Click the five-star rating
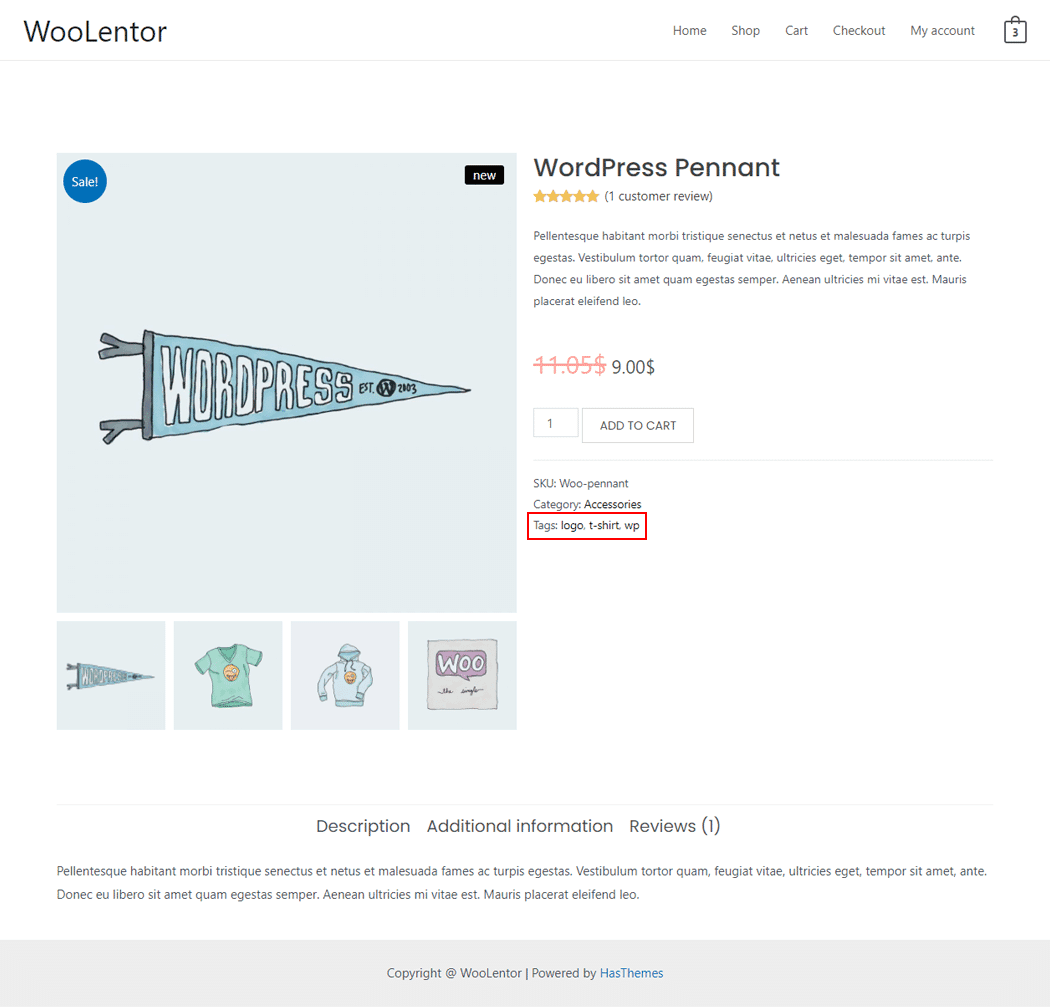Screen dimensions: 1050x1007 [x=566, y=196]
